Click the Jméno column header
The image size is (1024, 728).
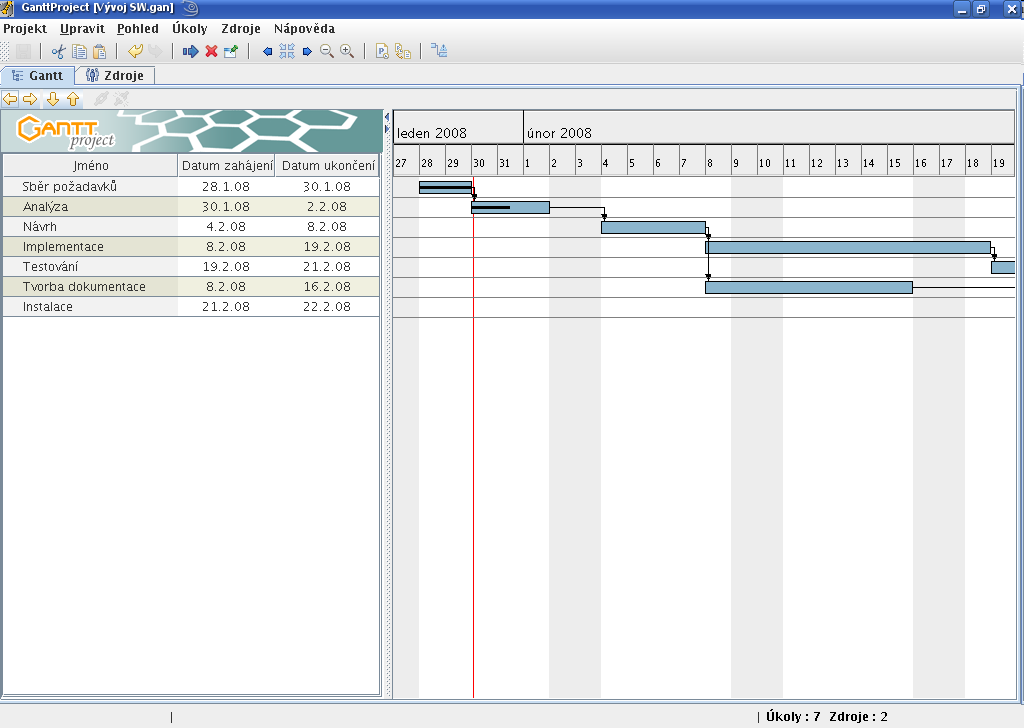coord(91,166)
